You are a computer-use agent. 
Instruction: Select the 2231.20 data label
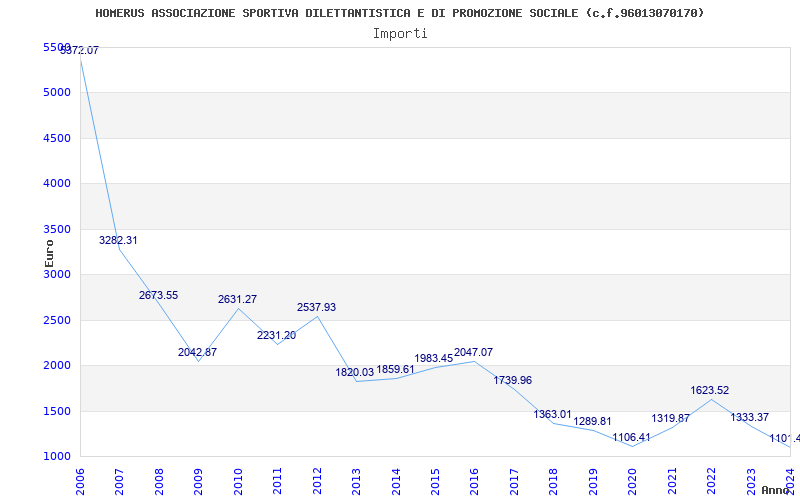[277, 336]
